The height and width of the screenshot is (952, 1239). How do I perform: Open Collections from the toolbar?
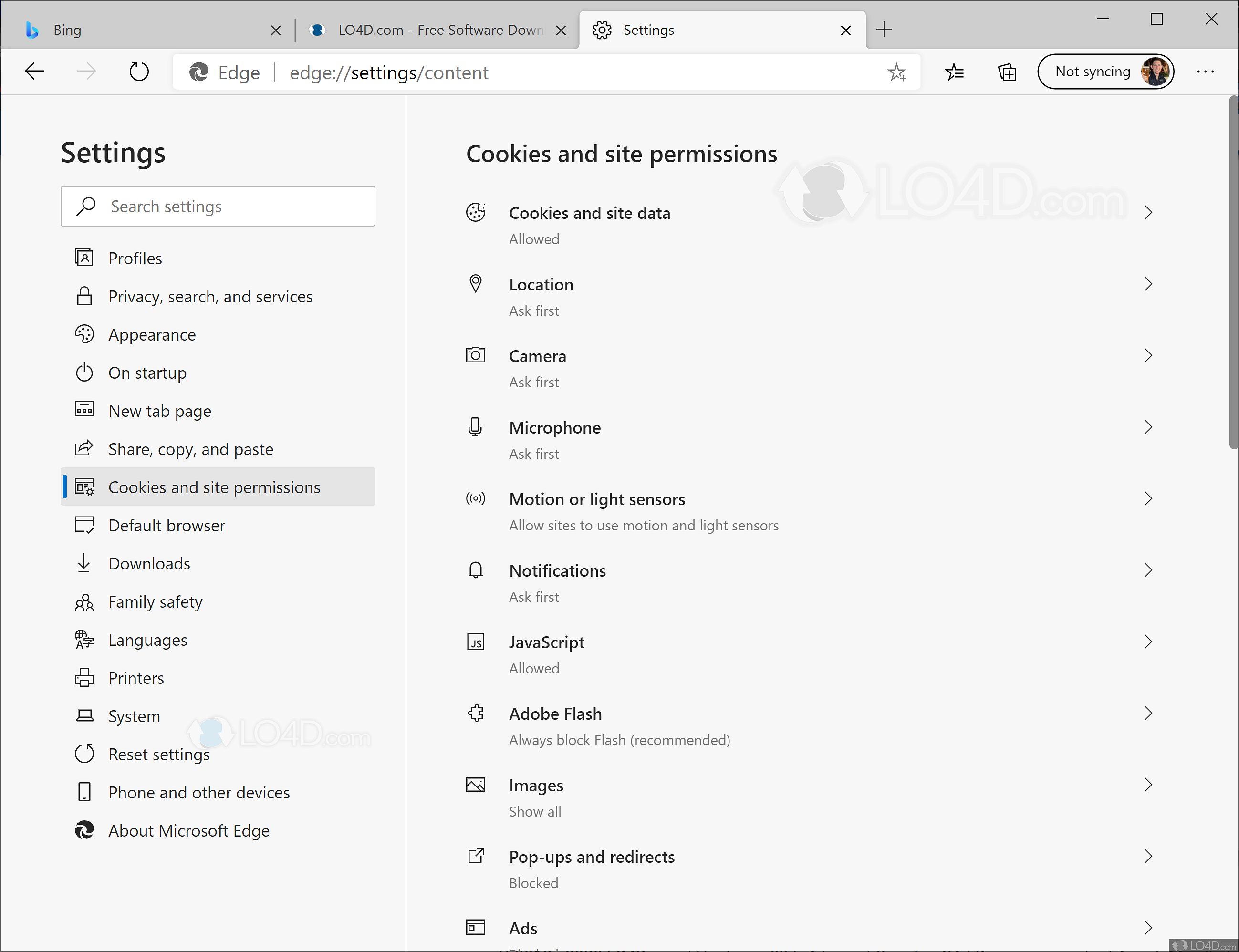pyautogui.click(x=1007, y=72)
